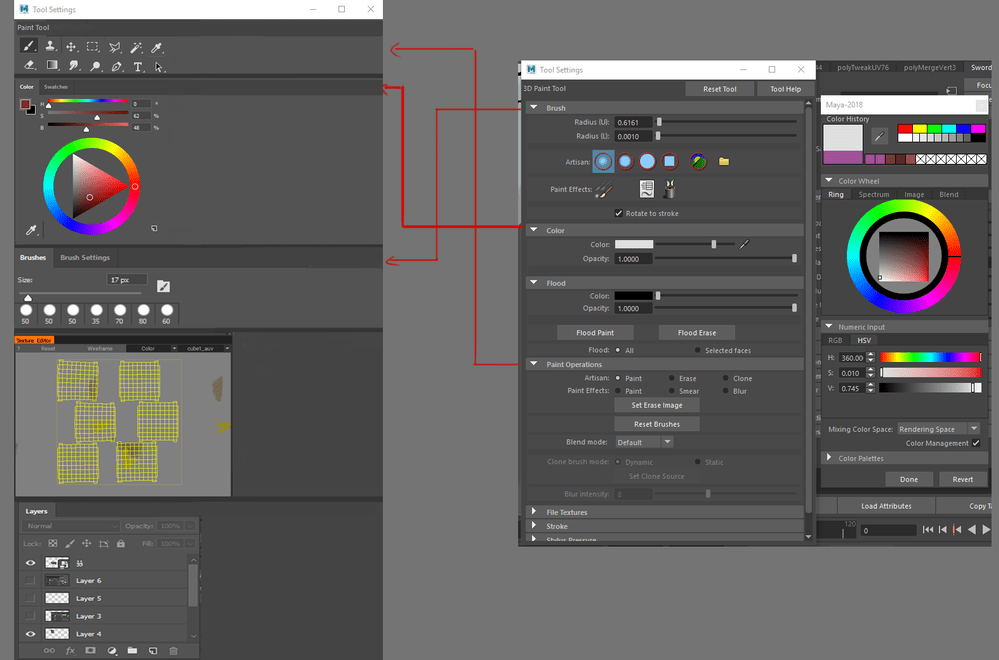This screenshot has width=999, height=660.
Task: Expand the Stroke section
Action: 534,526
